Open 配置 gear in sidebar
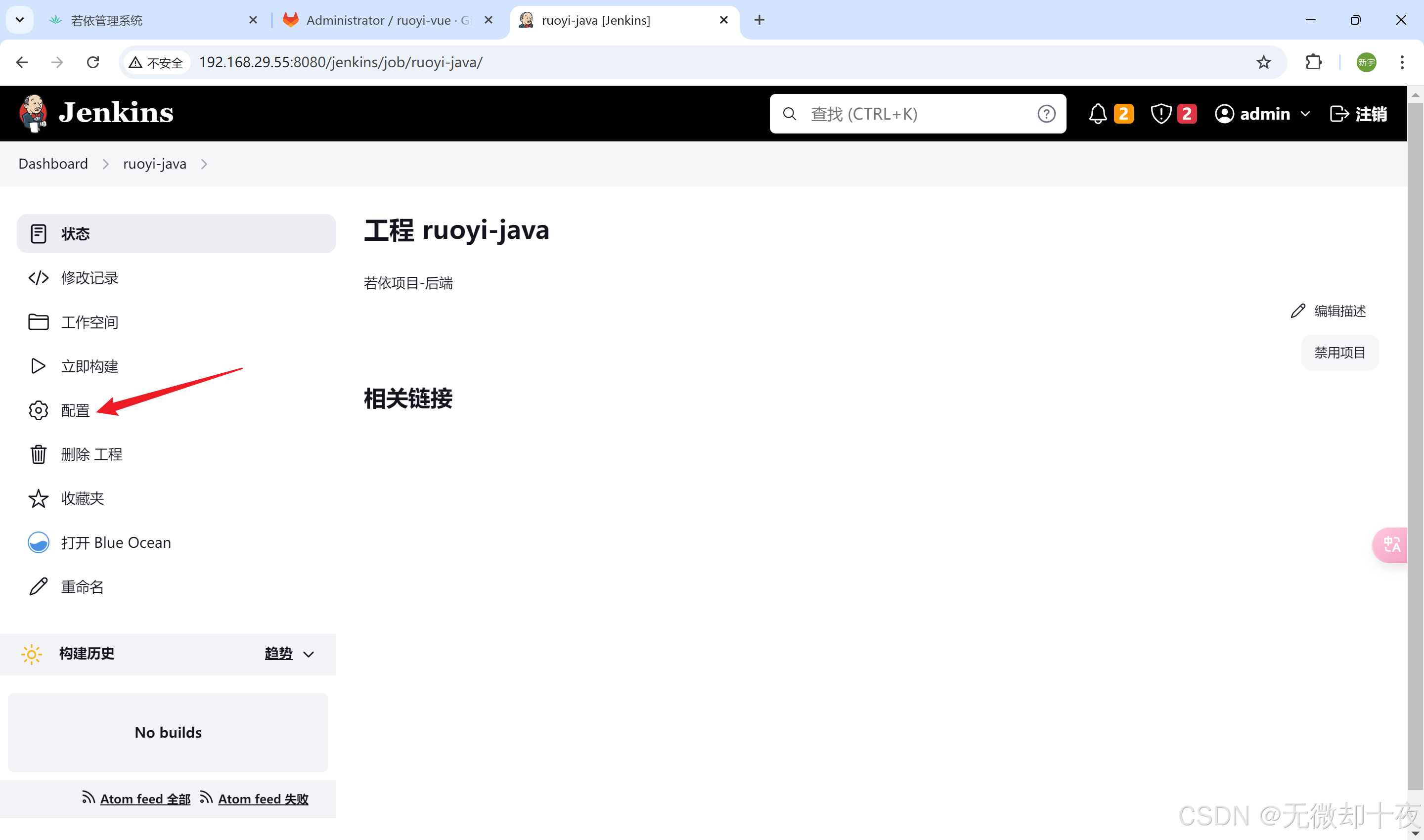1424x840 pixels. [39, 410]
